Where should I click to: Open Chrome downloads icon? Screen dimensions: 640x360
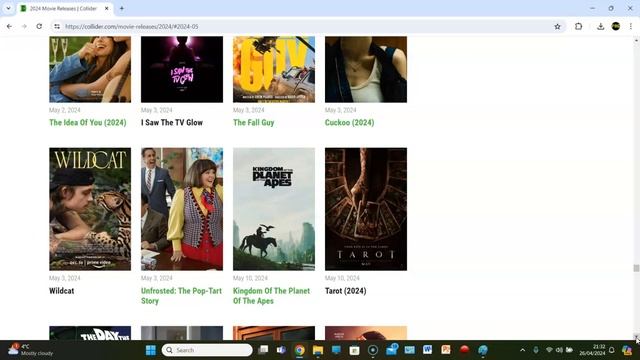tap(600, 27)
